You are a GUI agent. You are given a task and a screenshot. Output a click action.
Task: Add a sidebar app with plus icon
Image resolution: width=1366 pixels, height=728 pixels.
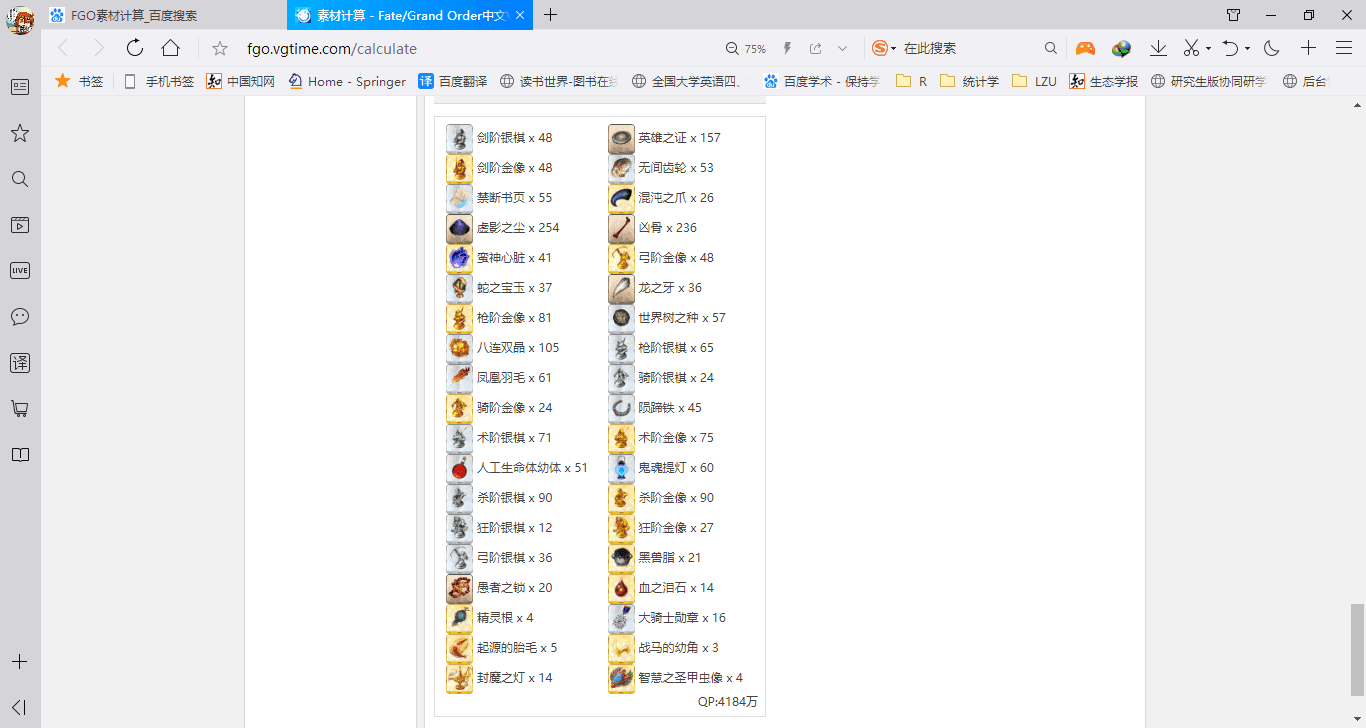20,662
